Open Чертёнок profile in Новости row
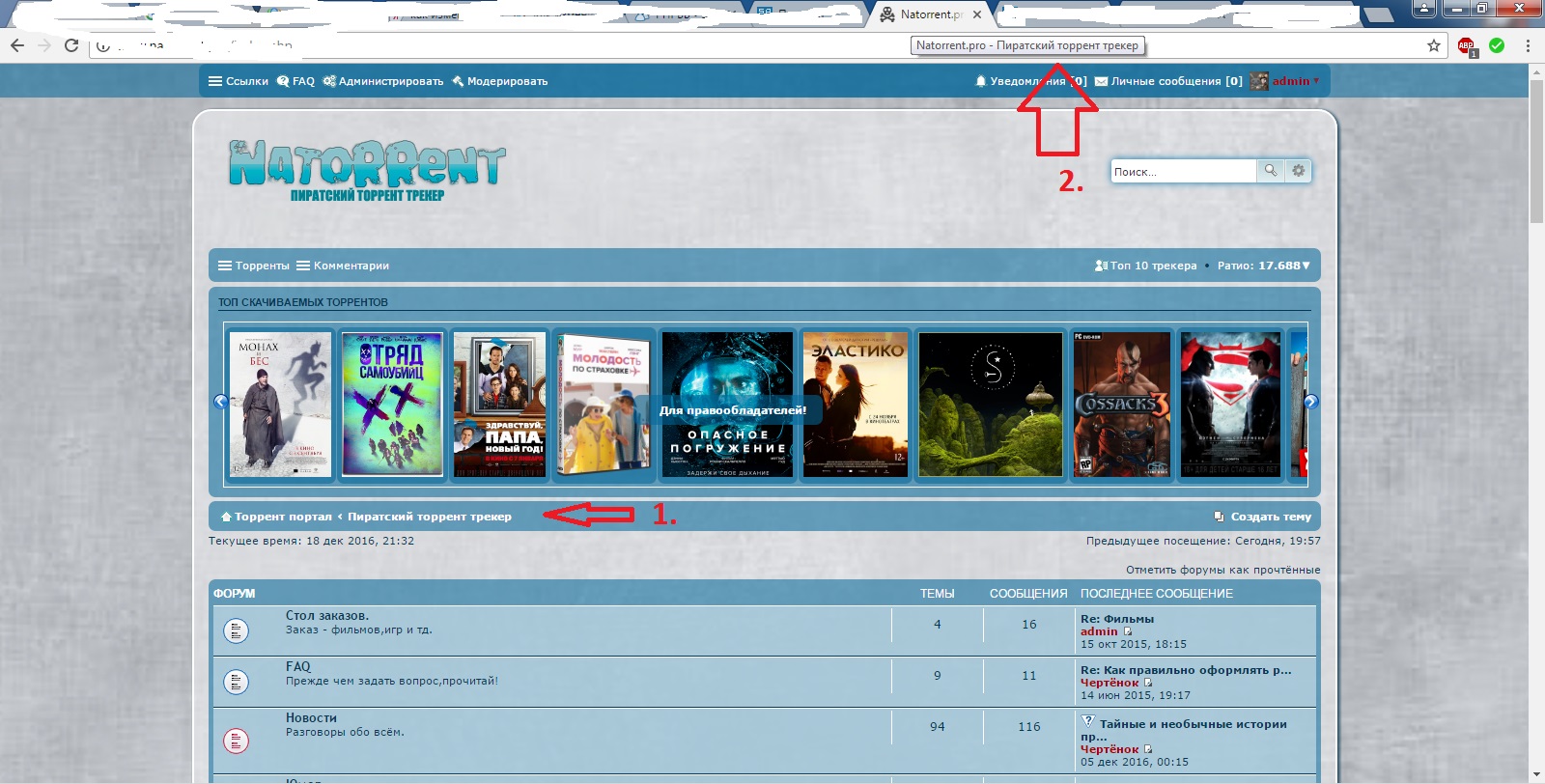 pyautogui.click(x=1110, y=749)
